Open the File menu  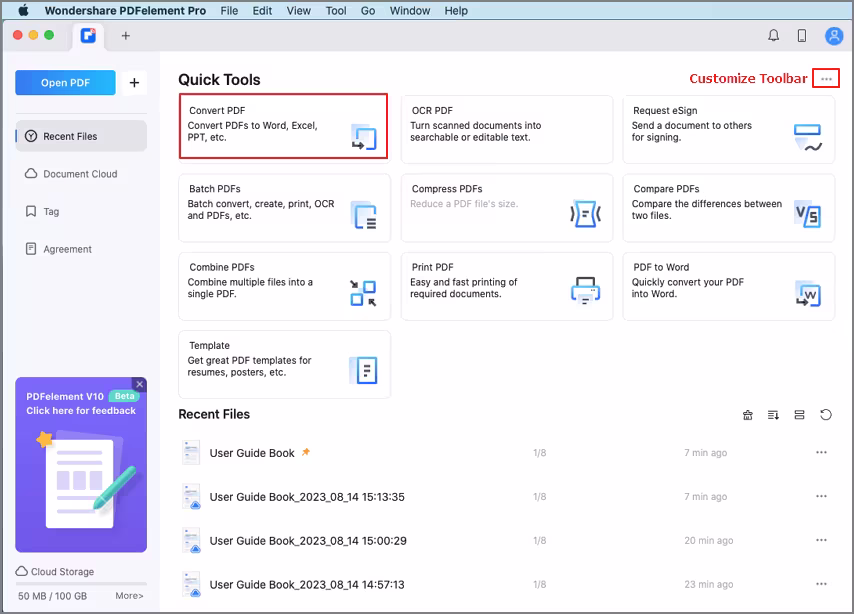coord(229,10)
